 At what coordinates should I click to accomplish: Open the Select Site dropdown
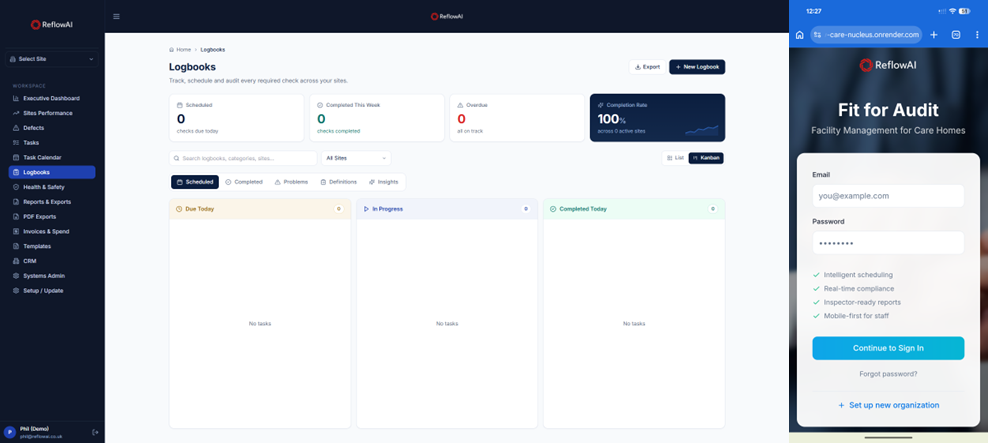(x=52, y=59)
